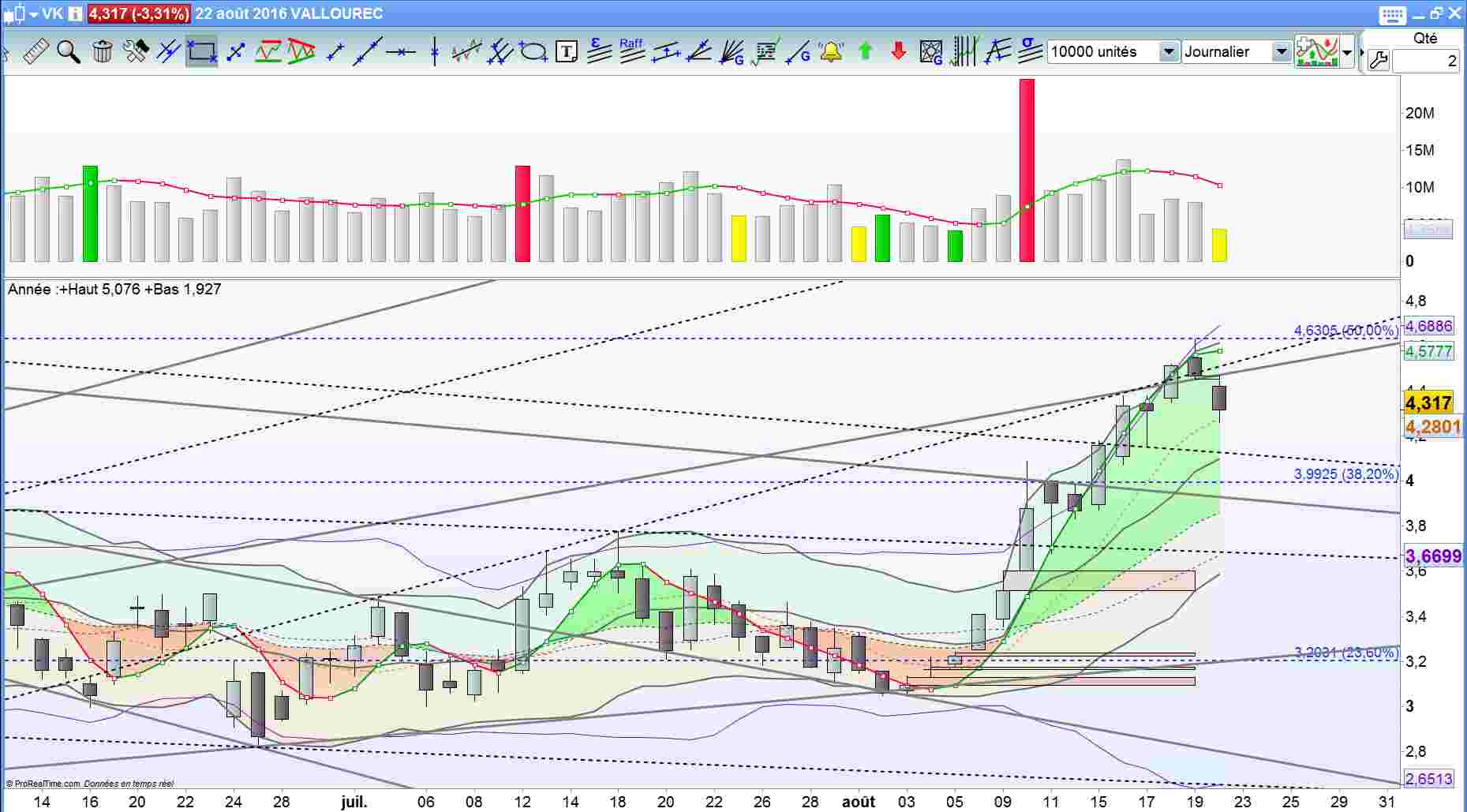
Task: Select the horizontal line tool
Action: (x=401, y=52)
